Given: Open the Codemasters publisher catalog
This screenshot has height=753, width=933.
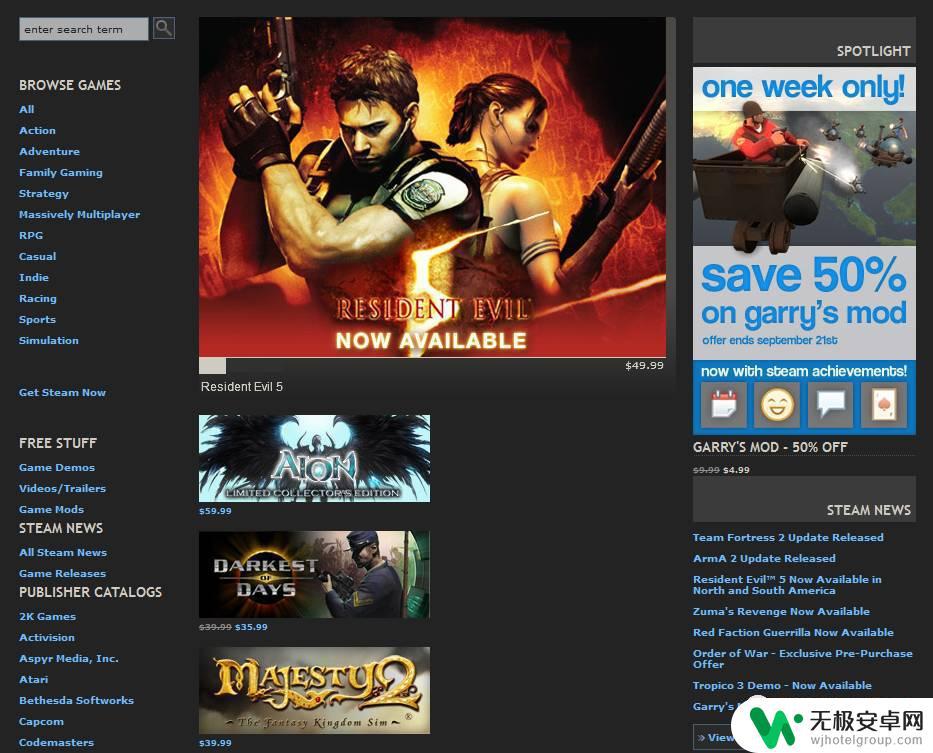Looking at the screenshot, I should pyautogui.click(x=57, y=742).
